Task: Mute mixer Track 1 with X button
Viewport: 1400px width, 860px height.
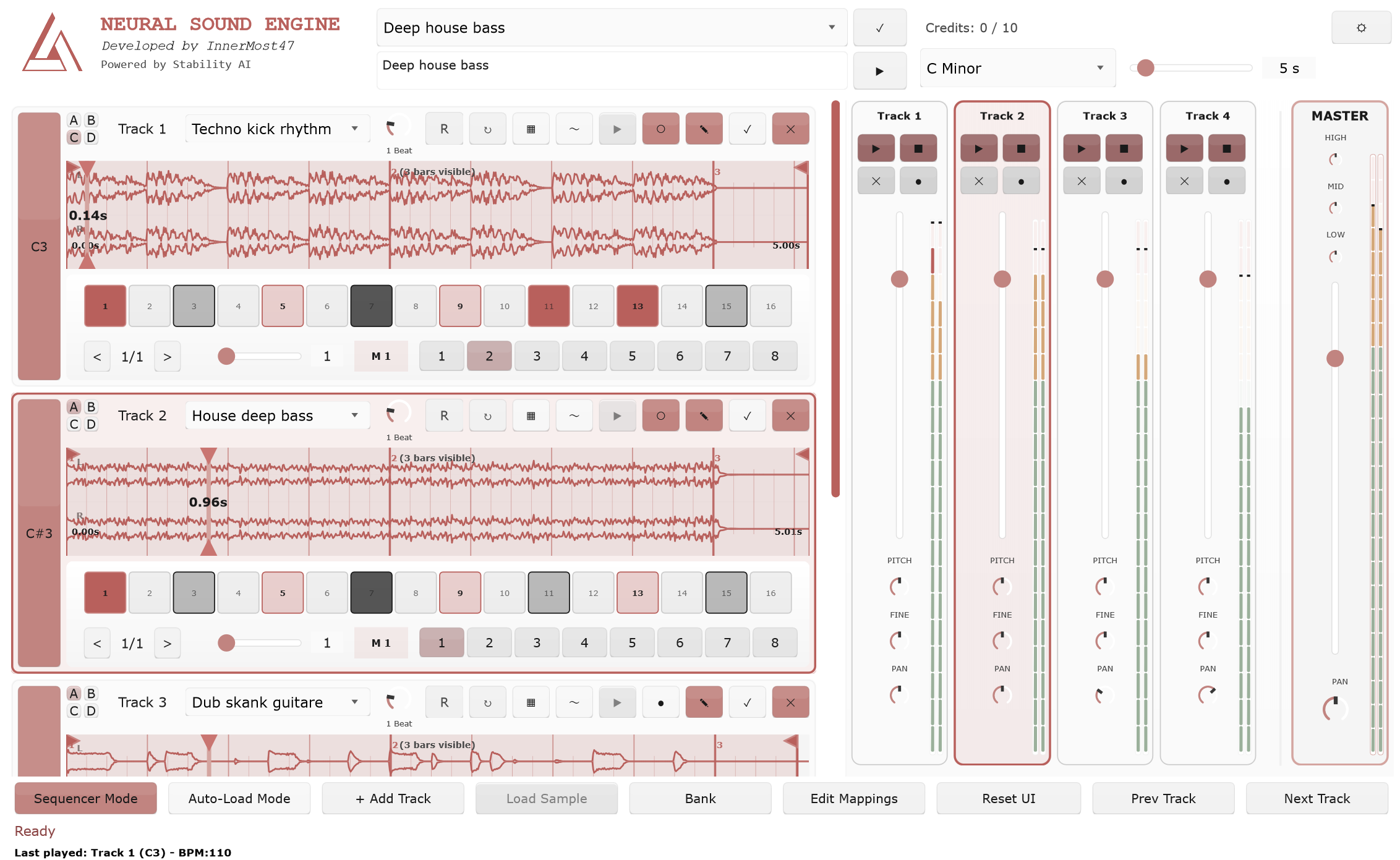Action: click(876, 181)
